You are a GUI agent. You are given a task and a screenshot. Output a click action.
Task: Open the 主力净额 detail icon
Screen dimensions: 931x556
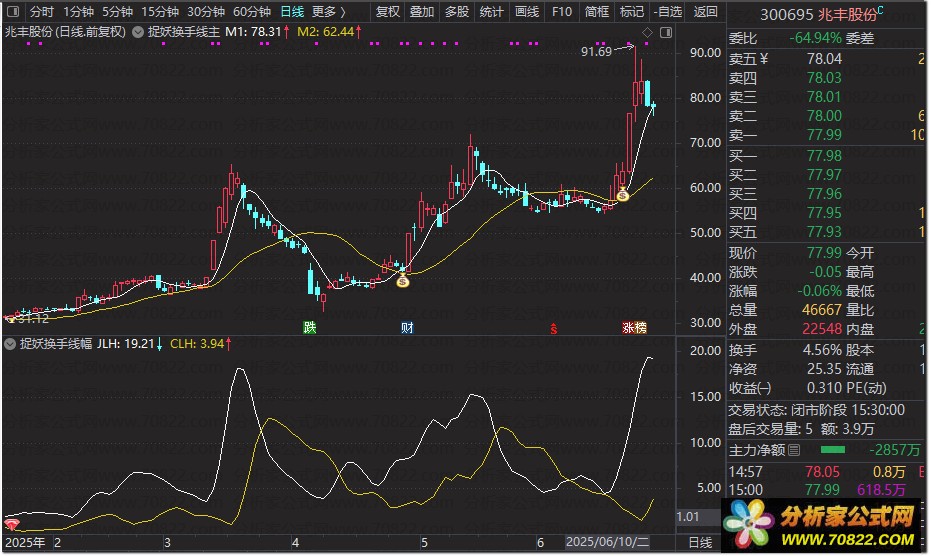[794, 450]
